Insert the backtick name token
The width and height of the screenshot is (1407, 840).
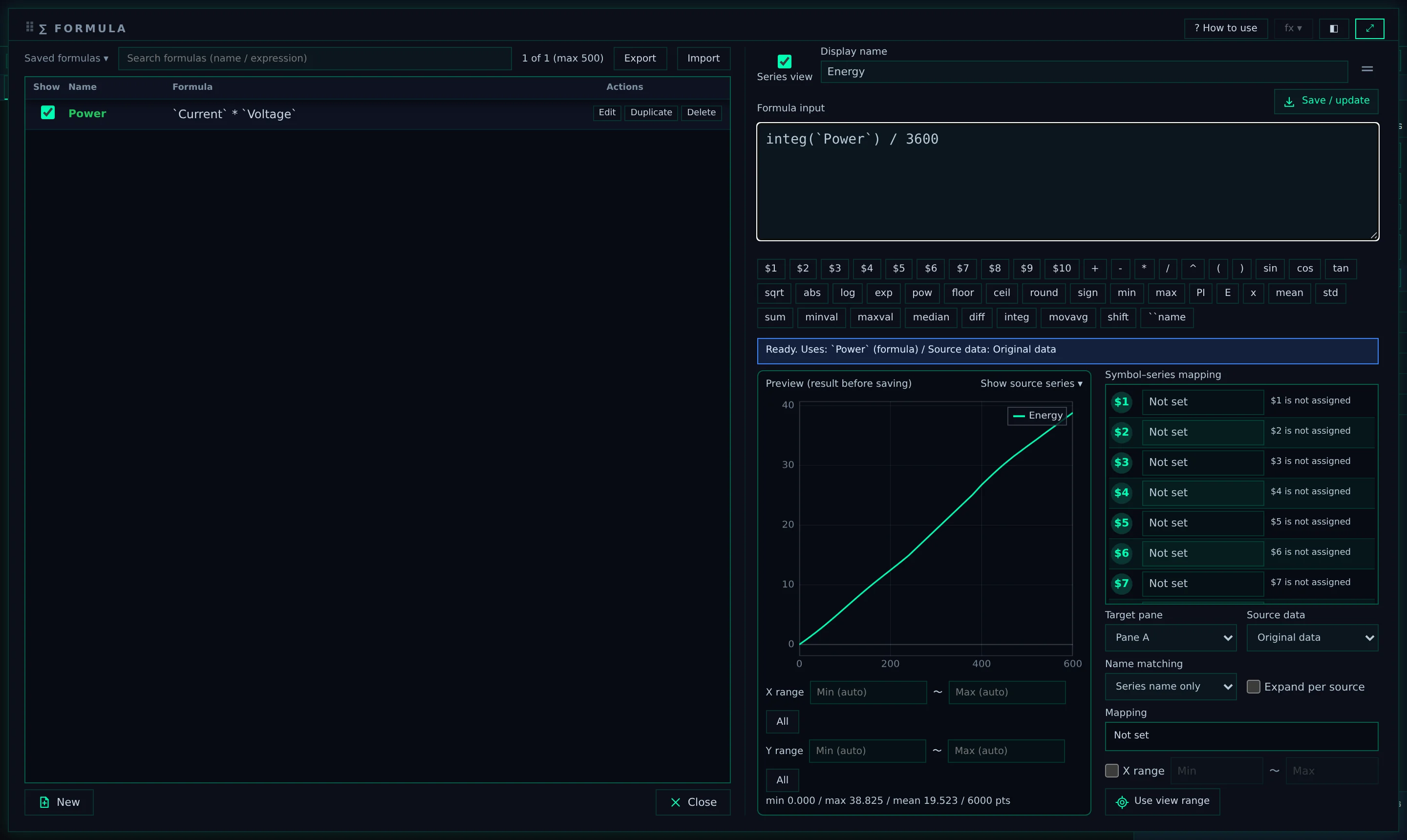[x=1167, y=317]
